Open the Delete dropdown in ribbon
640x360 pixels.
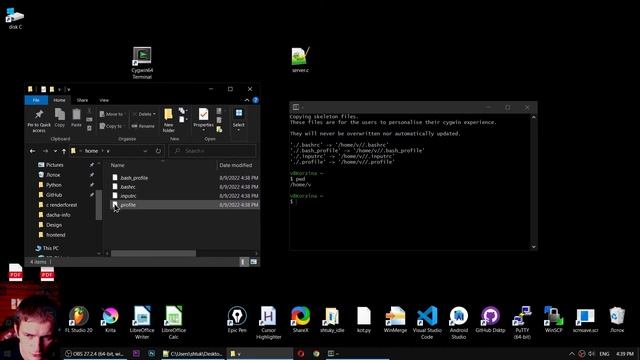click(x=144, y=114)
